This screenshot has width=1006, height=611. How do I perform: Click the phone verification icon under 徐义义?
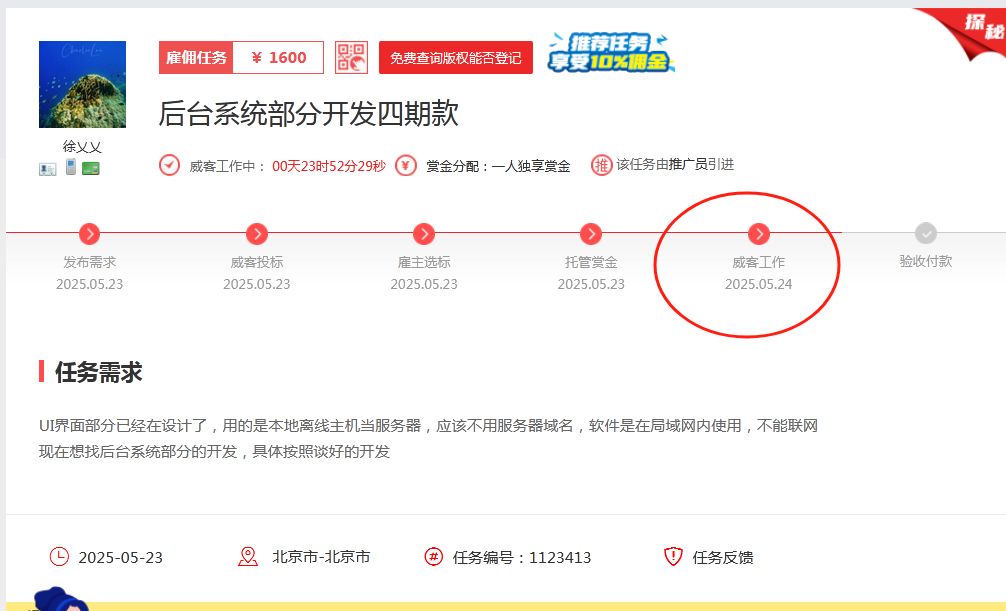click(x=70, y=166)
